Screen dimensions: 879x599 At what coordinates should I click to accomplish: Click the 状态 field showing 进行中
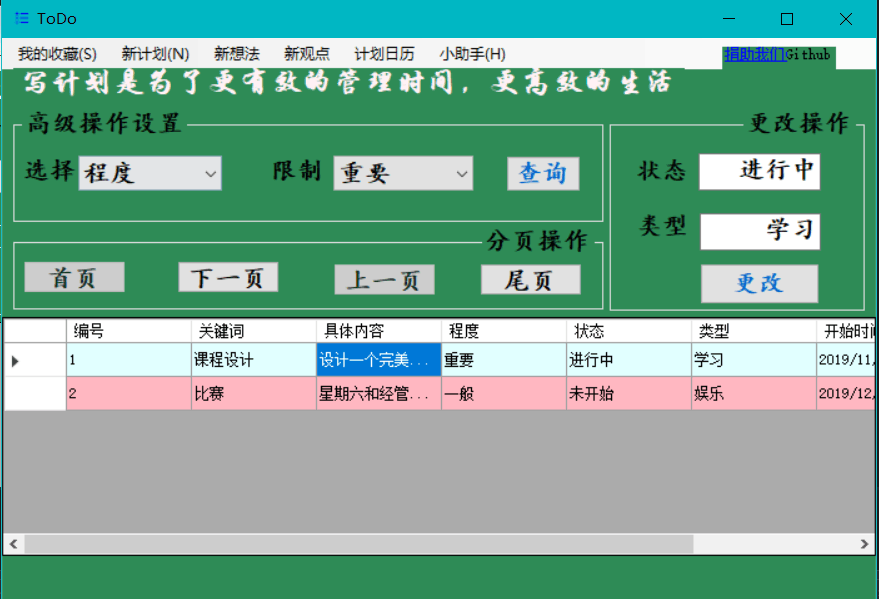click(759, 171)
